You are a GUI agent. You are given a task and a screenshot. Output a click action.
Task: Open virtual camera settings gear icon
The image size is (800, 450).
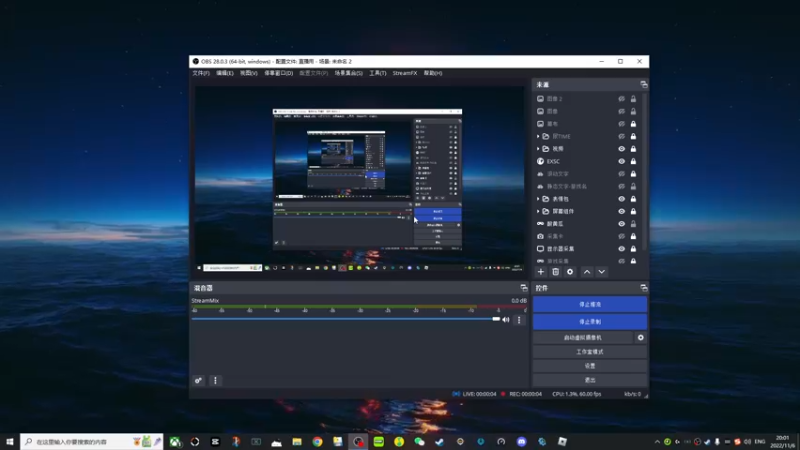click(x=640, y=337)
